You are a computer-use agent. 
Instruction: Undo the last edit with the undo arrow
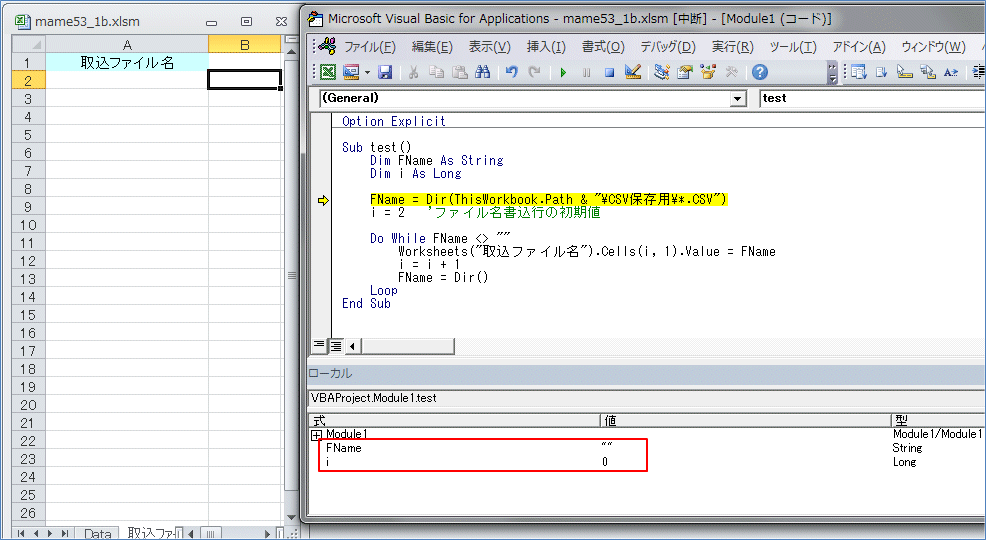pyautogui.click(x=512, y=72)
